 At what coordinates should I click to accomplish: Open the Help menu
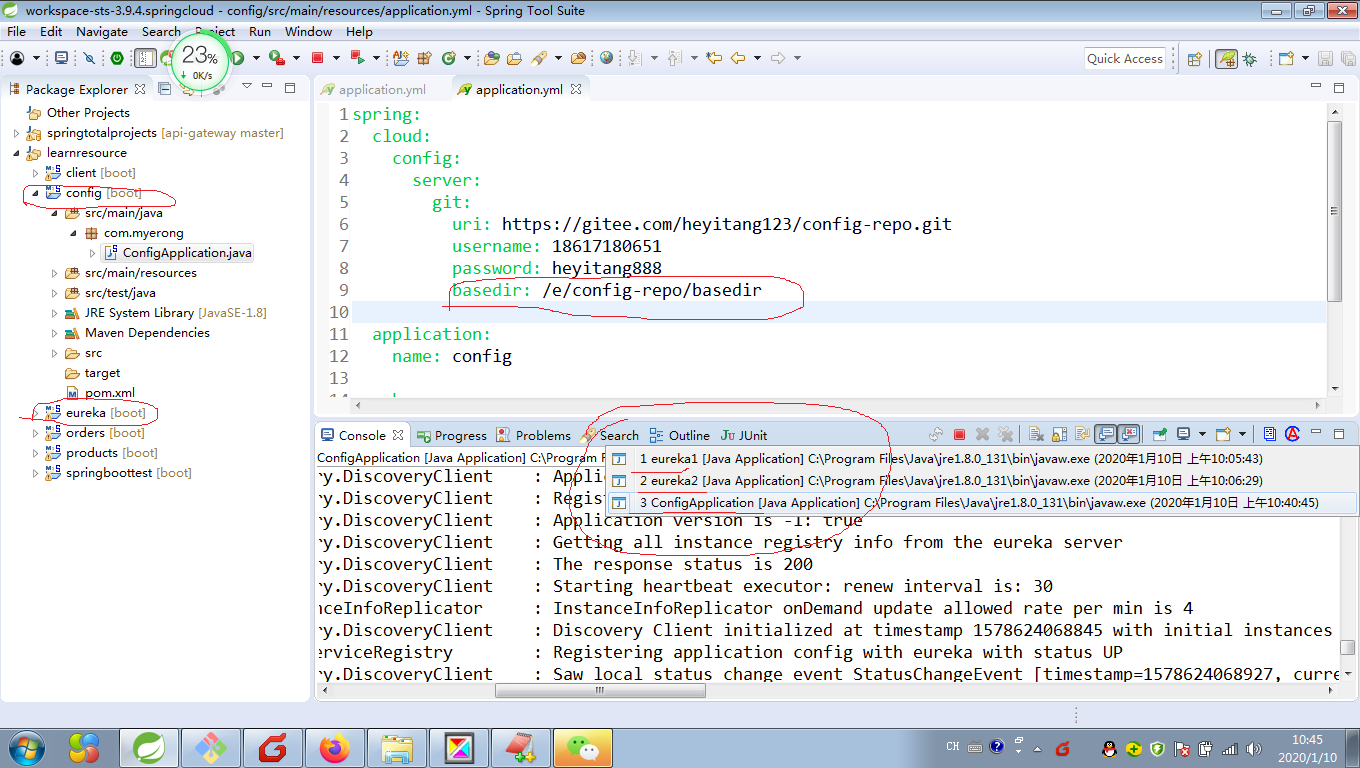click(359, 31)
